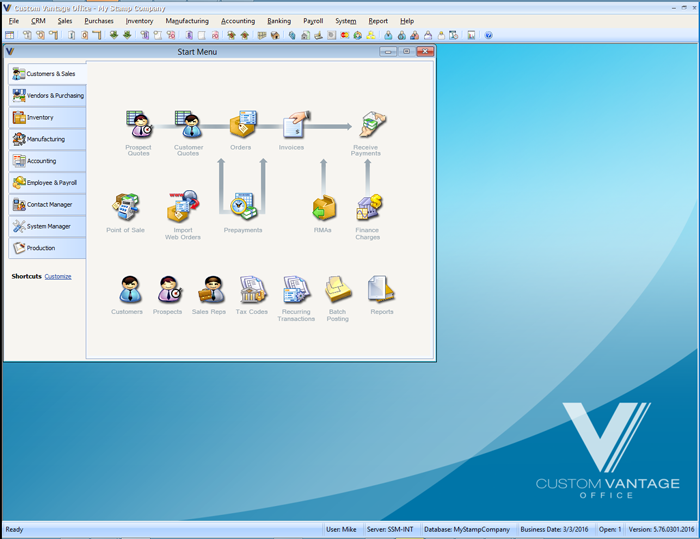Open Recurring Transactions icon
Viewport: 700px width, 539px height.
pyautogui.click(x=296, y=289)
